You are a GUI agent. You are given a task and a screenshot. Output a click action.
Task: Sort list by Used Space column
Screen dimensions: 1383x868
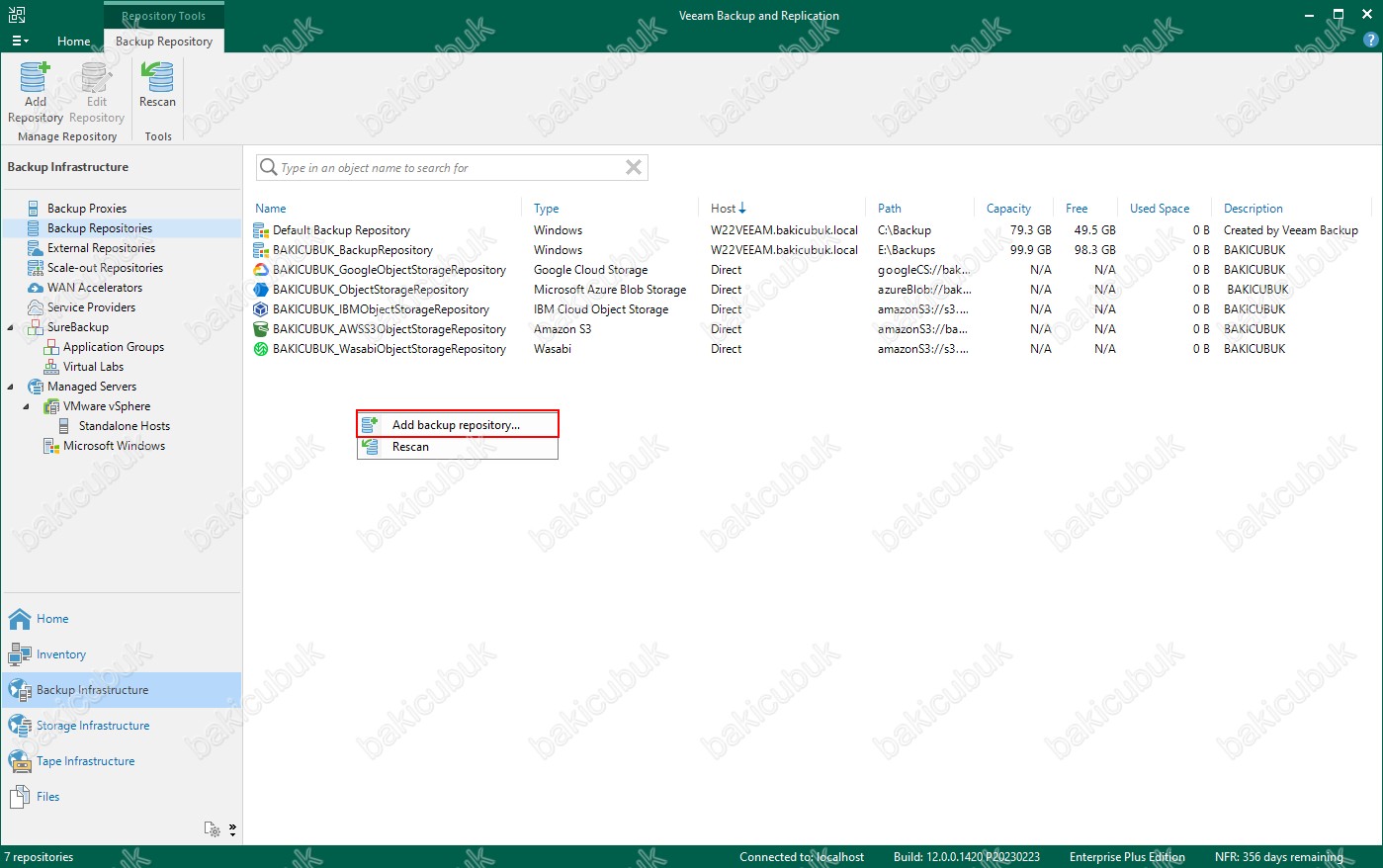1160,209
